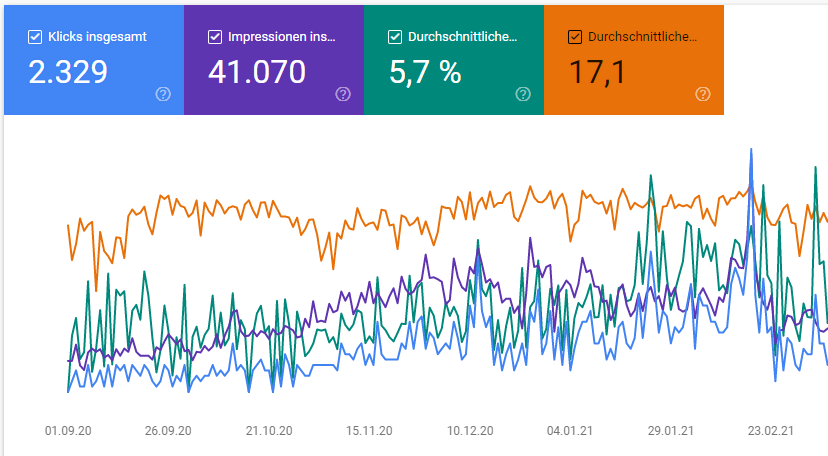Select the 5,7 % average CTR value
The width and height of the screenshot is (828, 456).
click(424, 72)
